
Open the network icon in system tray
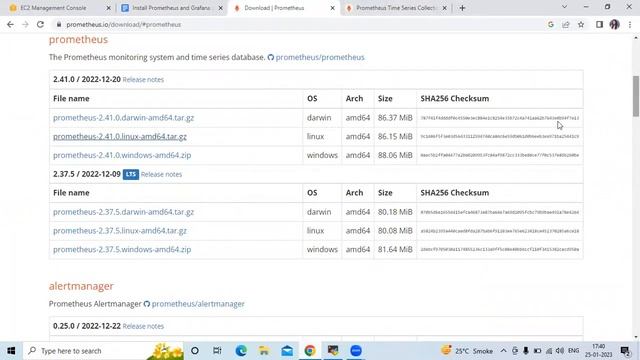[x=549, y=351]
